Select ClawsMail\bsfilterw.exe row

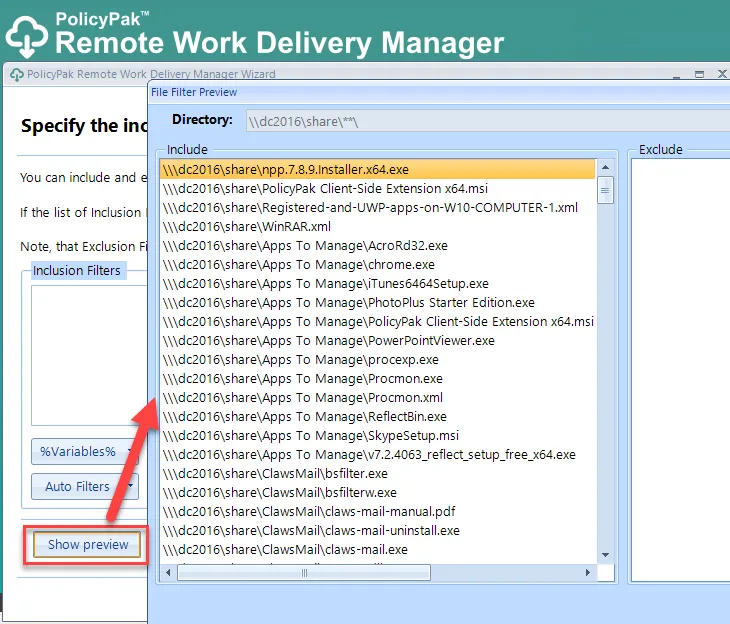pyautogui.click(x=378, y=493)
